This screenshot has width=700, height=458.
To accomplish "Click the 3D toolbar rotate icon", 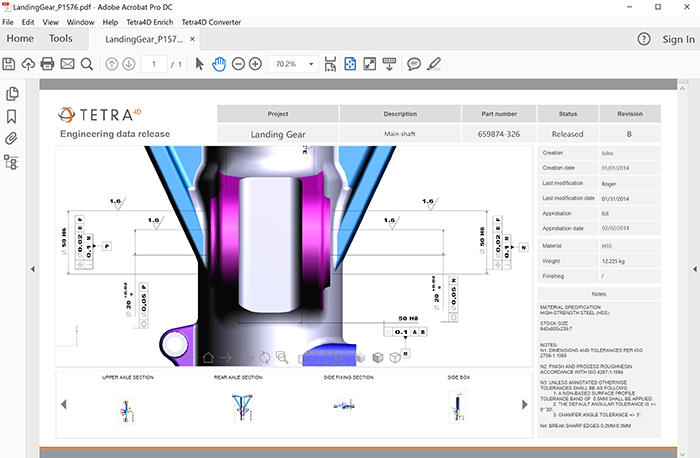I will point(264,357).
